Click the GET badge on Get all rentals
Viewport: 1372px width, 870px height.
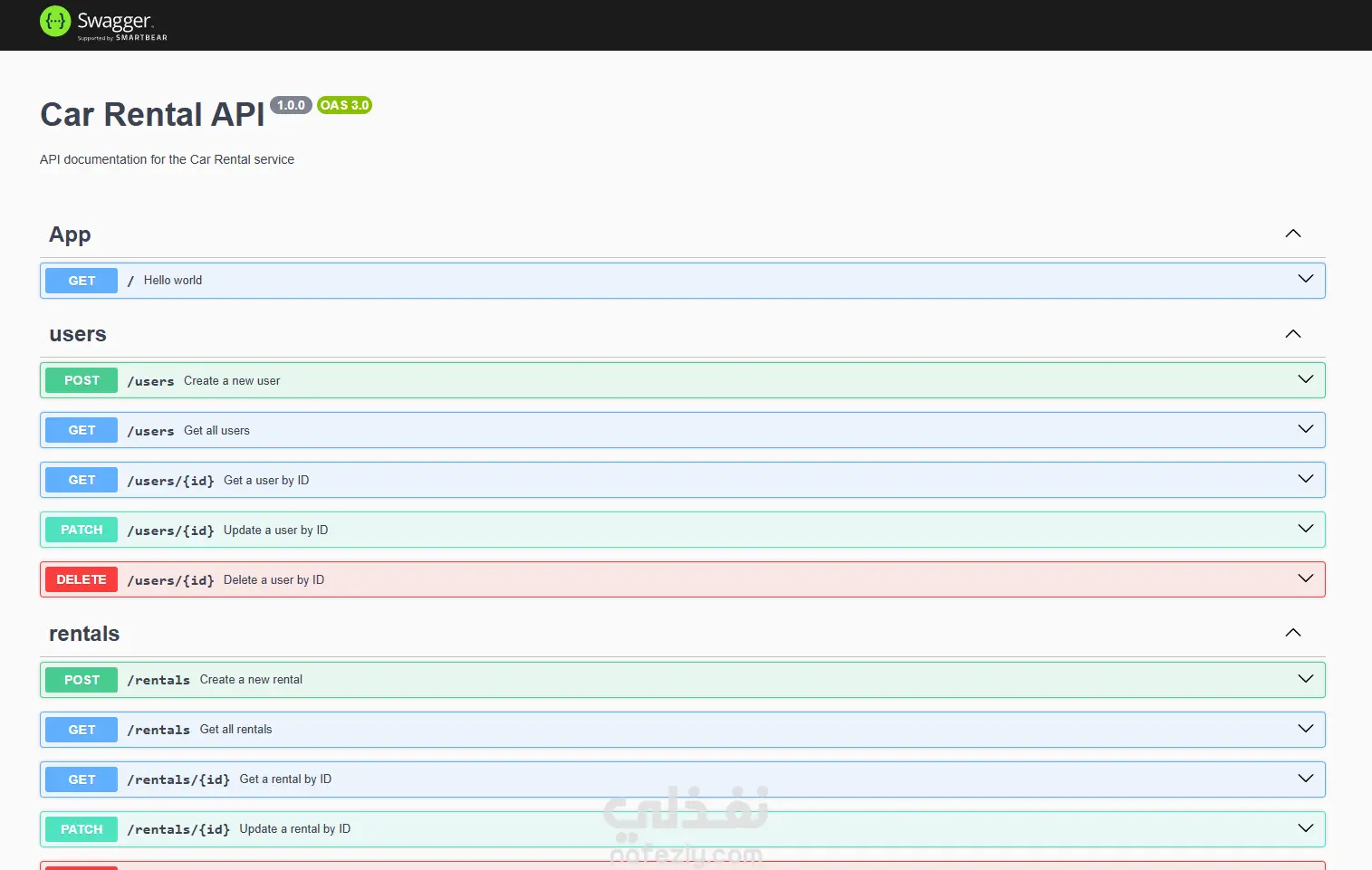coord(81,729)
